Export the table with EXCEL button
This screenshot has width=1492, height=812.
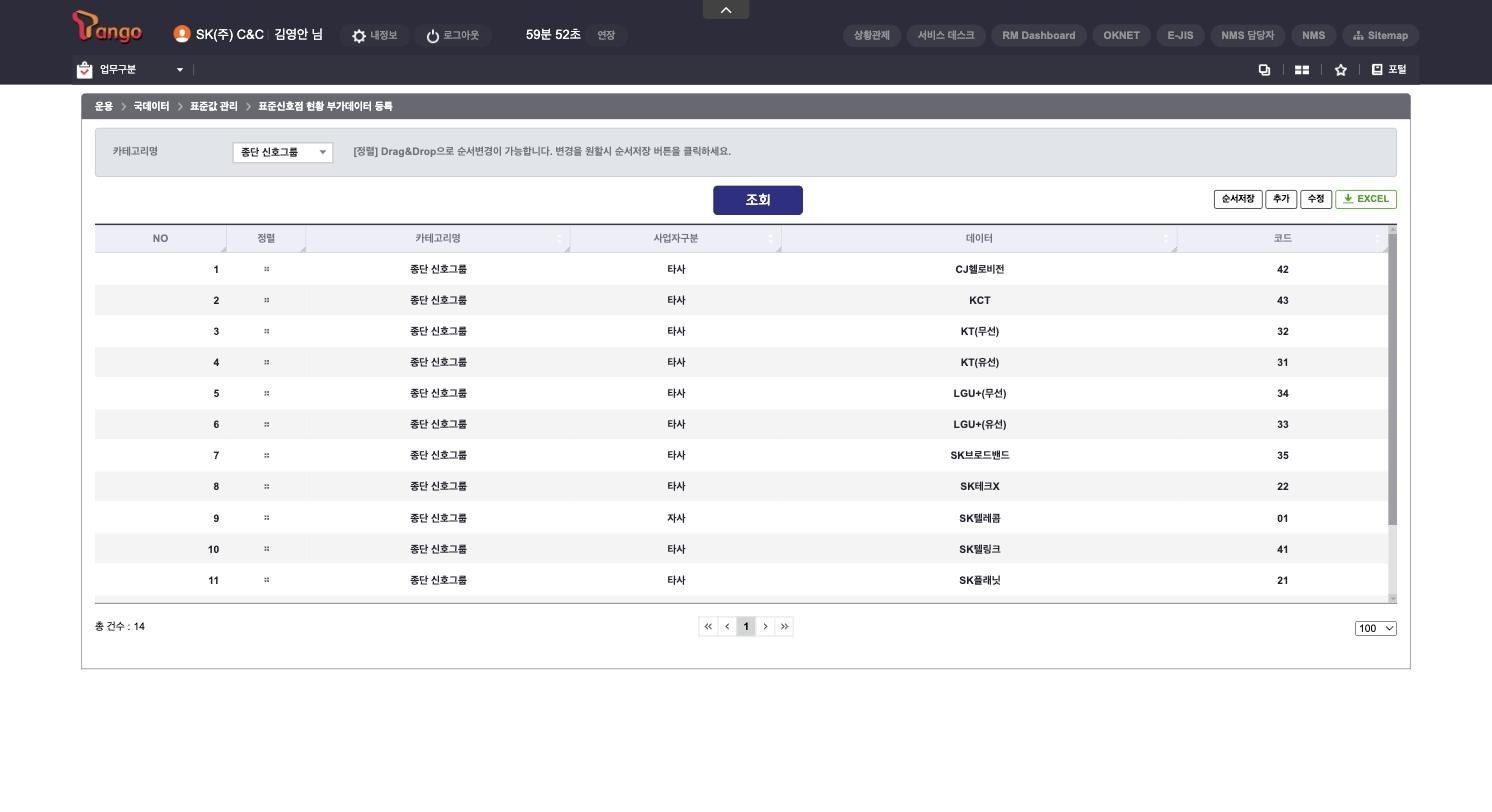tap(1366, 199)
